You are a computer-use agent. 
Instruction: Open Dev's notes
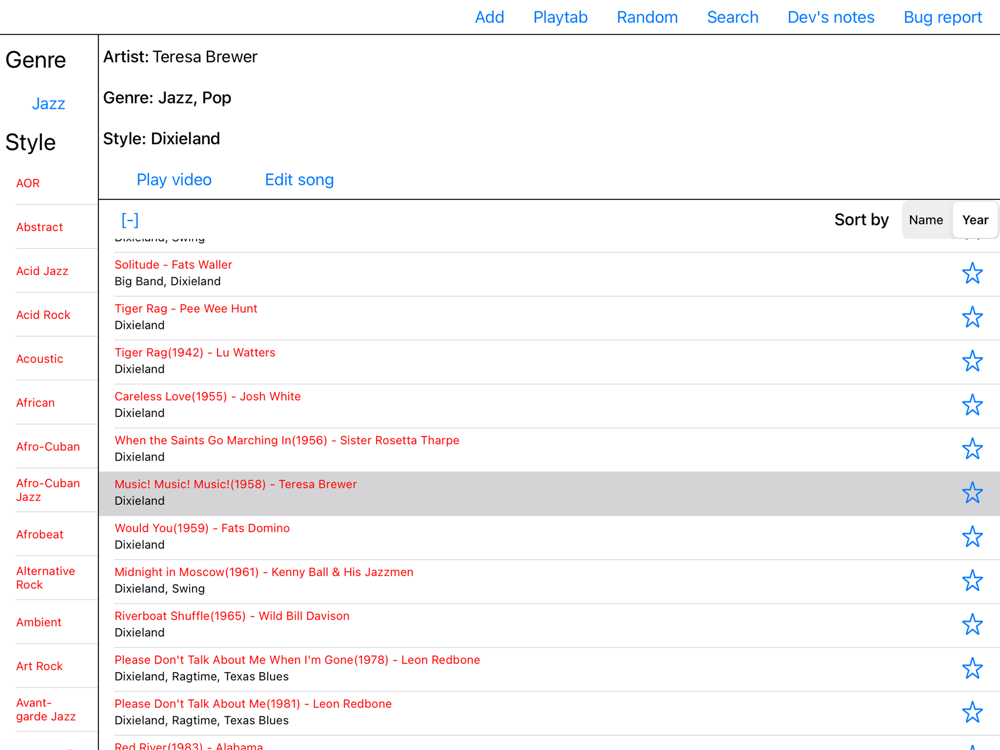click(x=831, y=17)
